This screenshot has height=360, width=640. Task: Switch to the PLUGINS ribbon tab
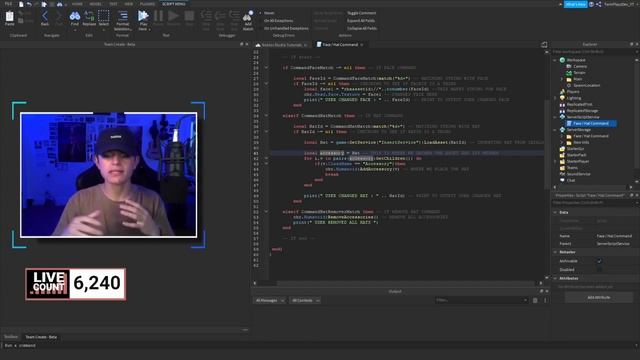point(147,4)
